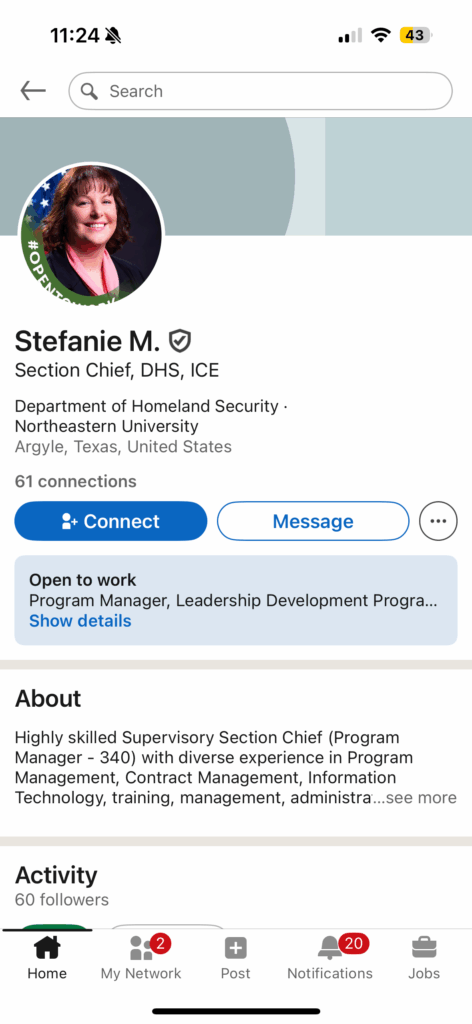This screenshot has height=1024, width=472.
Task: Tap the Wi-Fi status icon
Action: 380,35
